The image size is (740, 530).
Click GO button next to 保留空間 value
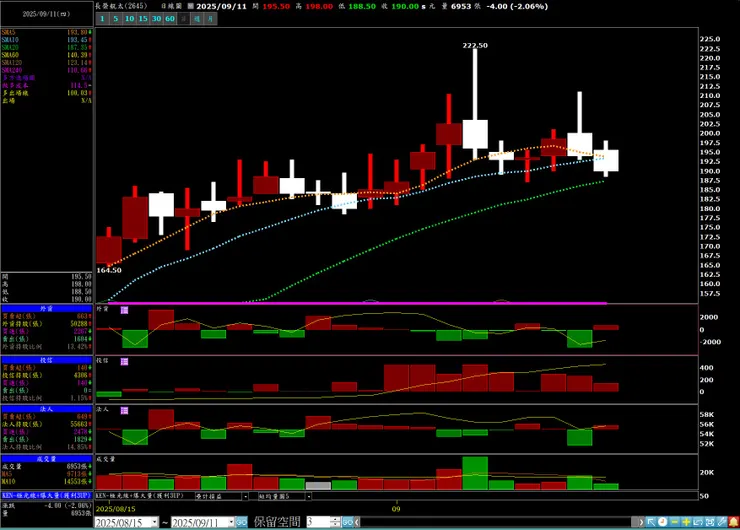[x=348, y=522]
